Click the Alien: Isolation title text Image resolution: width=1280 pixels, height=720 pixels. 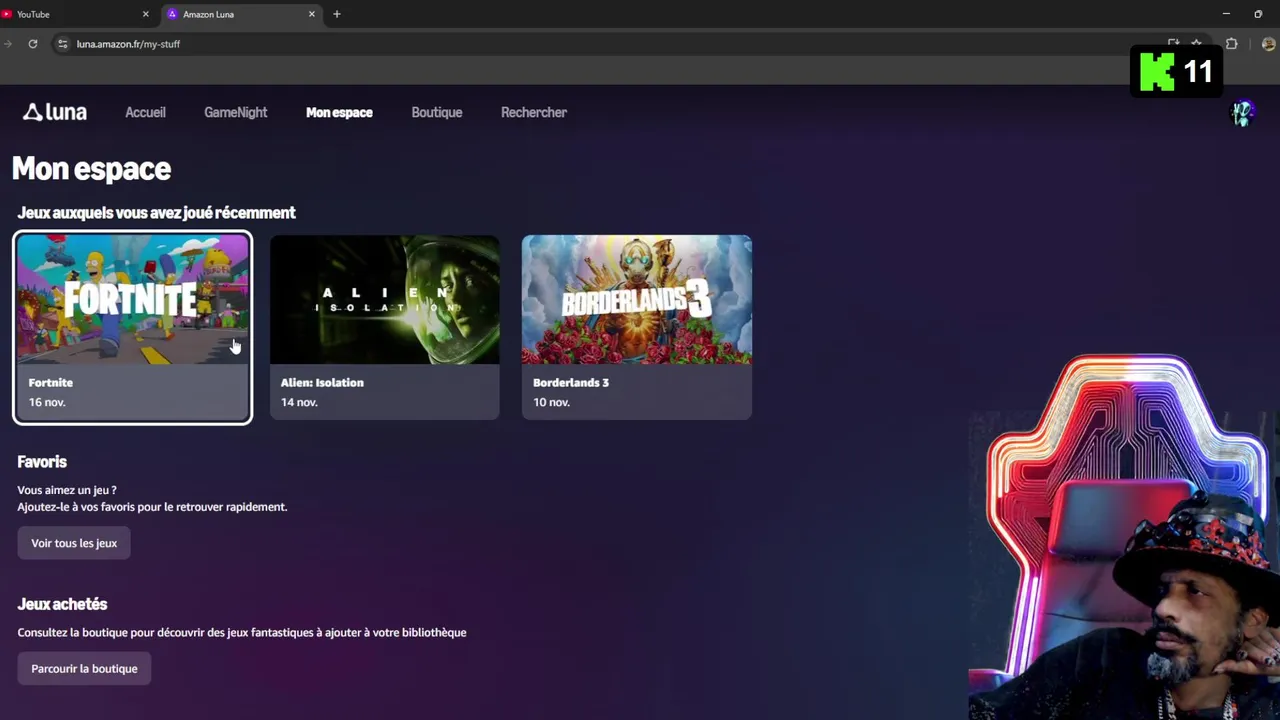coord(322,382)
